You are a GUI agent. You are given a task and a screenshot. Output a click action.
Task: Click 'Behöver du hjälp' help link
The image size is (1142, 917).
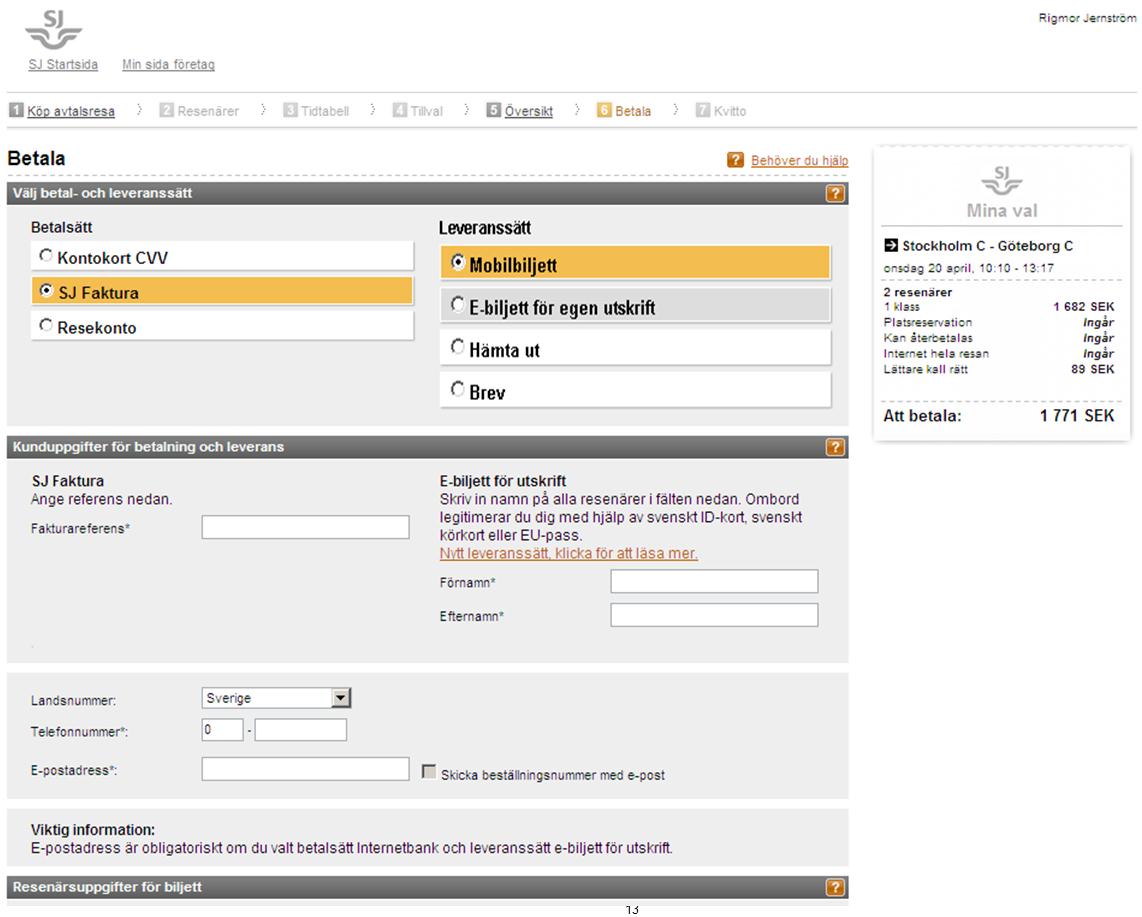[800, 160]
